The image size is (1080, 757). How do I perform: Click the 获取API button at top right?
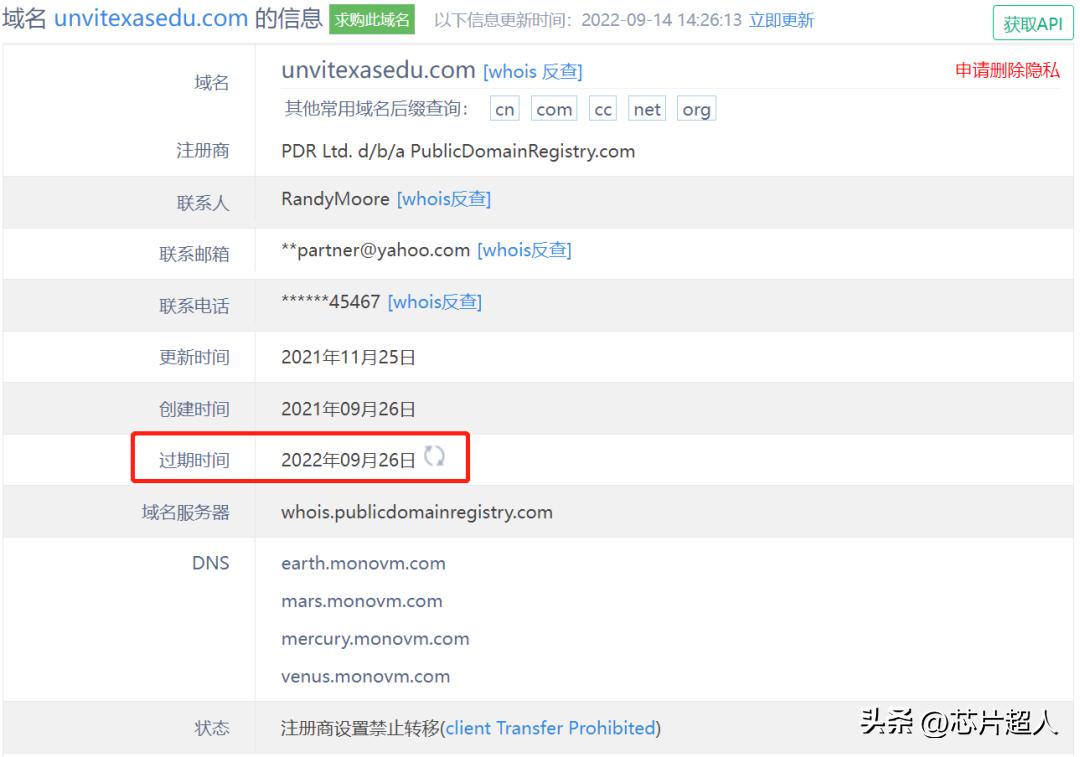click(1035, 23)
